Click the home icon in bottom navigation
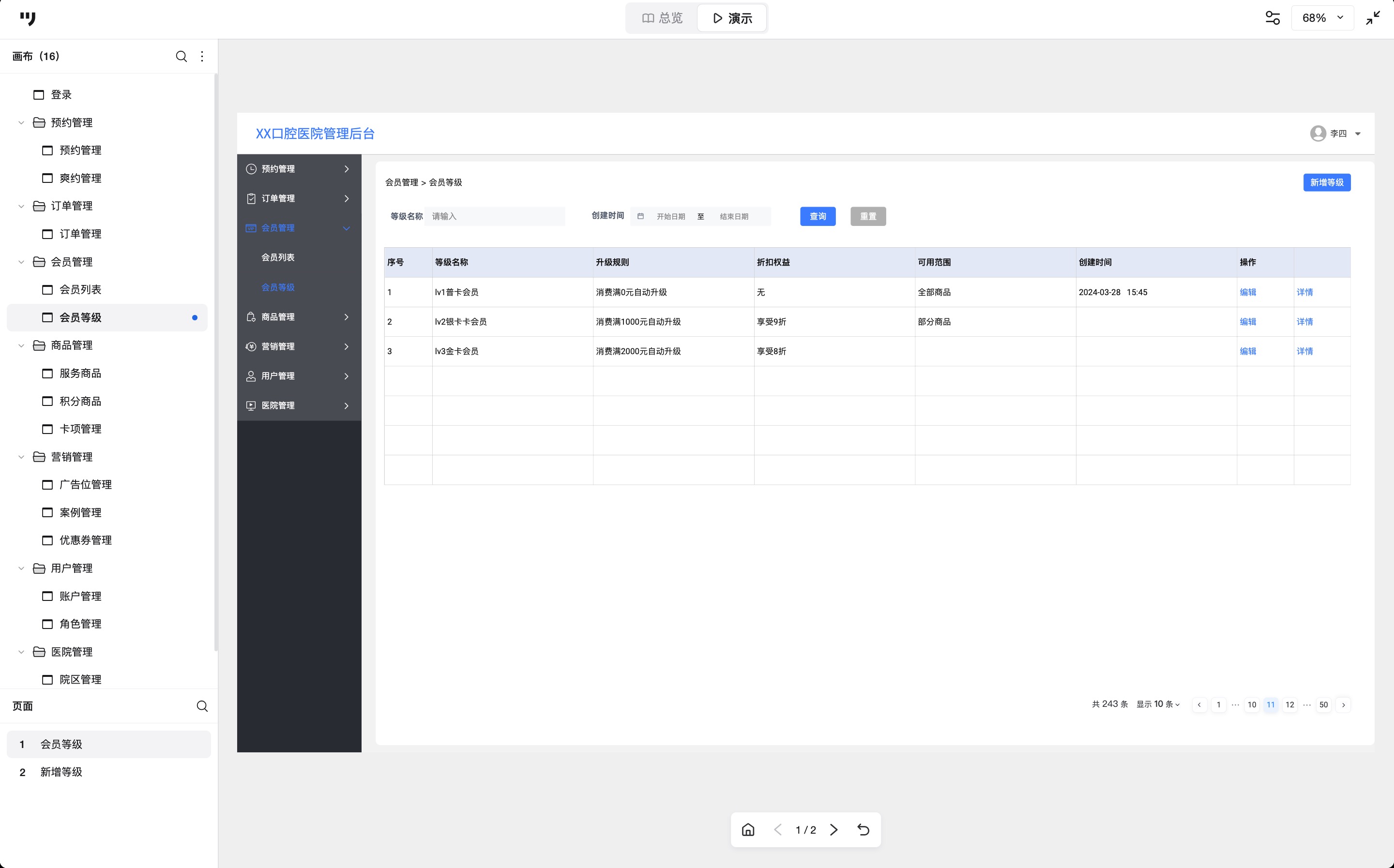Screen dimensions: 1394x868 click(747, 830)
